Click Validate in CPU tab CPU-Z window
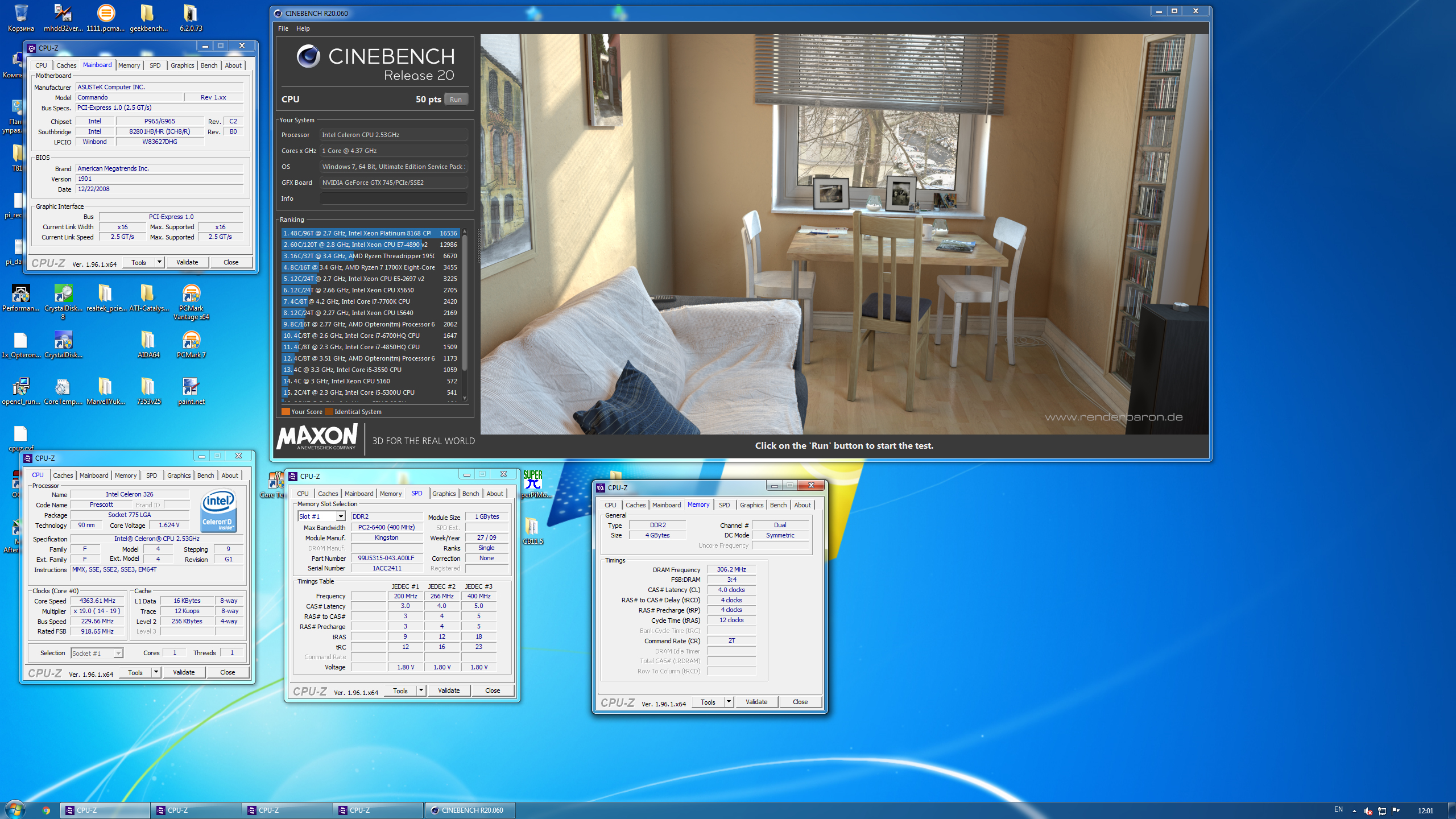This screenshot has width=1456, height=819. tap(184, 672)
